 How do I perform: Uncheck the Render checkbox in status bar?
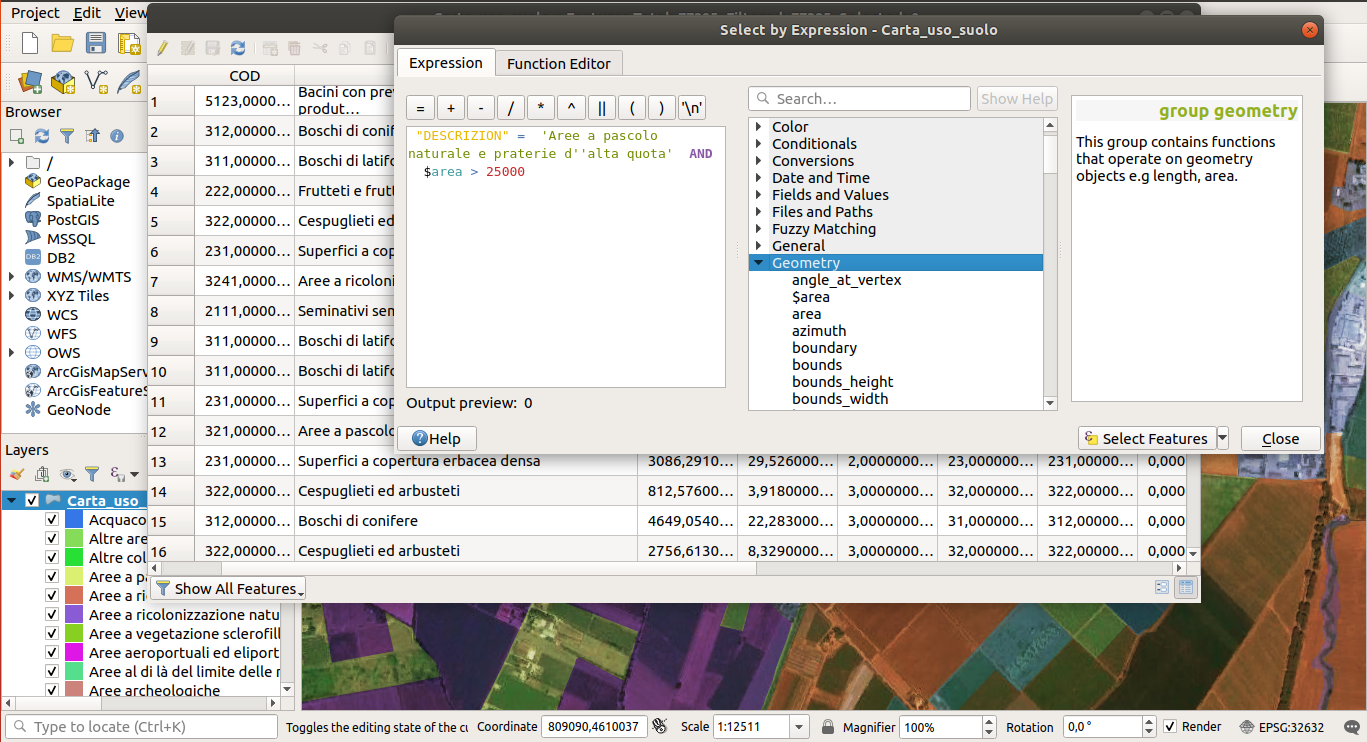[x=1170, y=727]
